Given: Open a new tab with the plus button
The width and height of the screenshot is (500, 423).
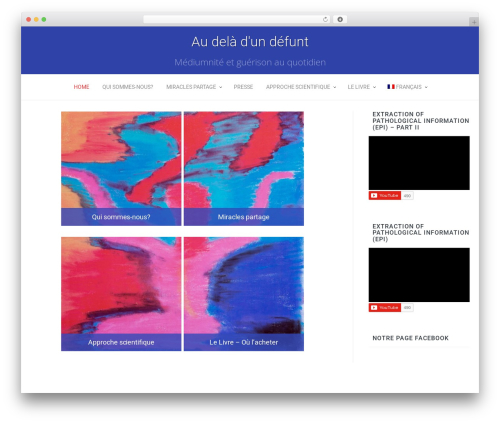Looking at the screenshot, I should click(474, 22).
